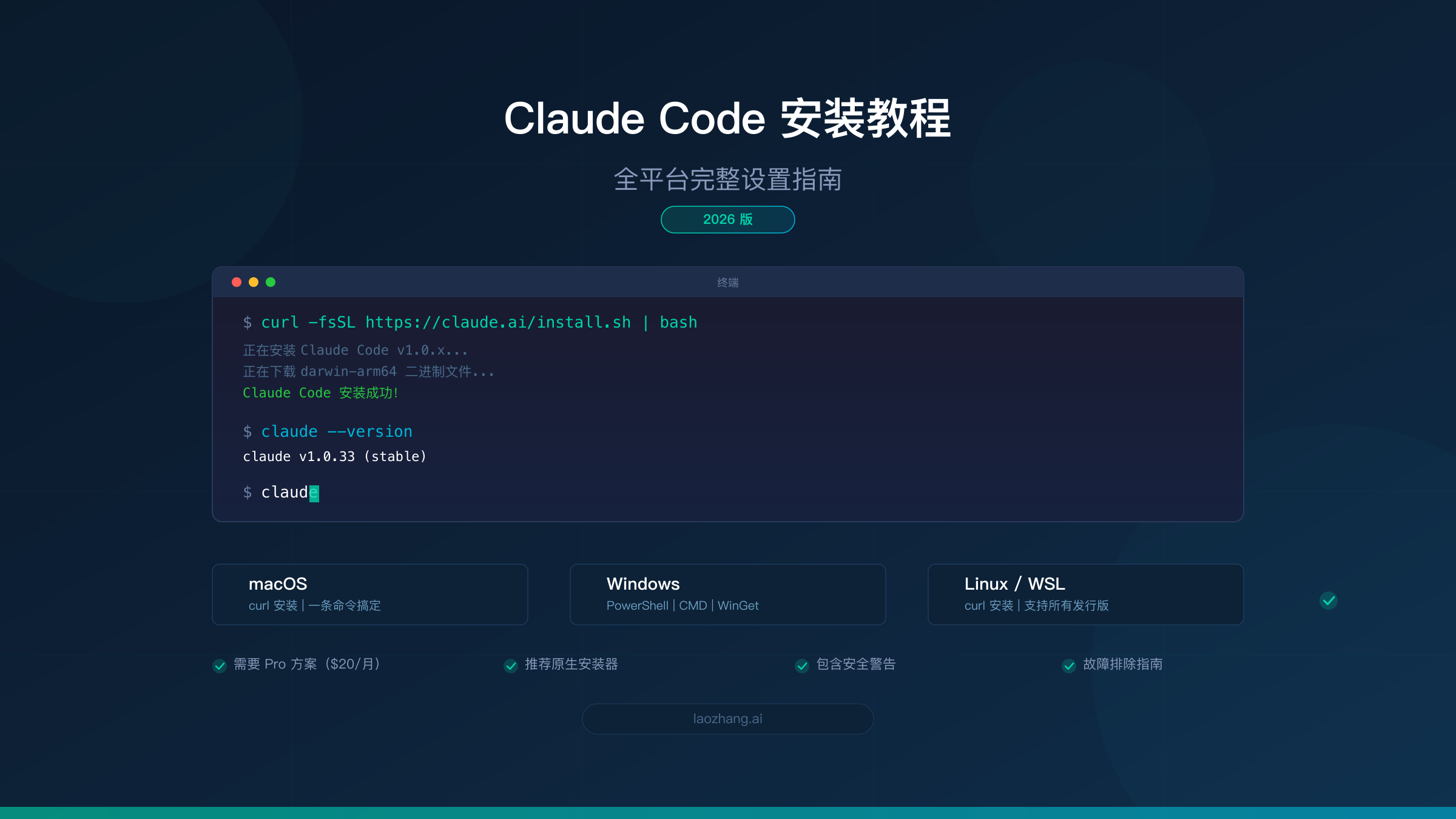
Task: Select the Windows platform card
Action: 728,595
